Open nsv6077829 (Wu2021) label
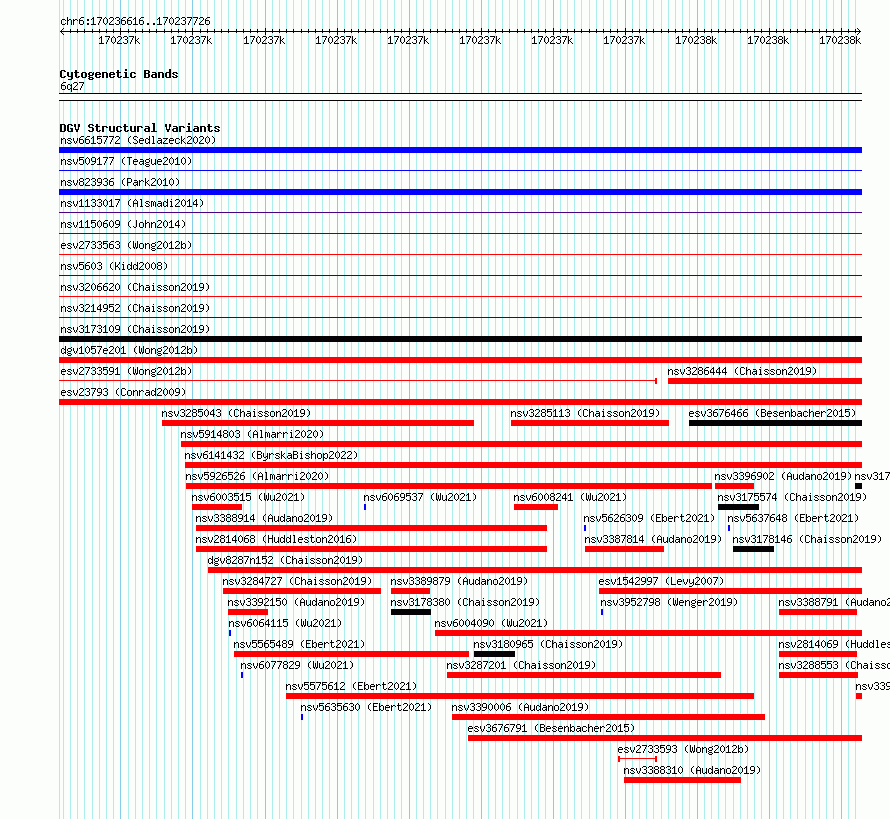 point(297,665)
